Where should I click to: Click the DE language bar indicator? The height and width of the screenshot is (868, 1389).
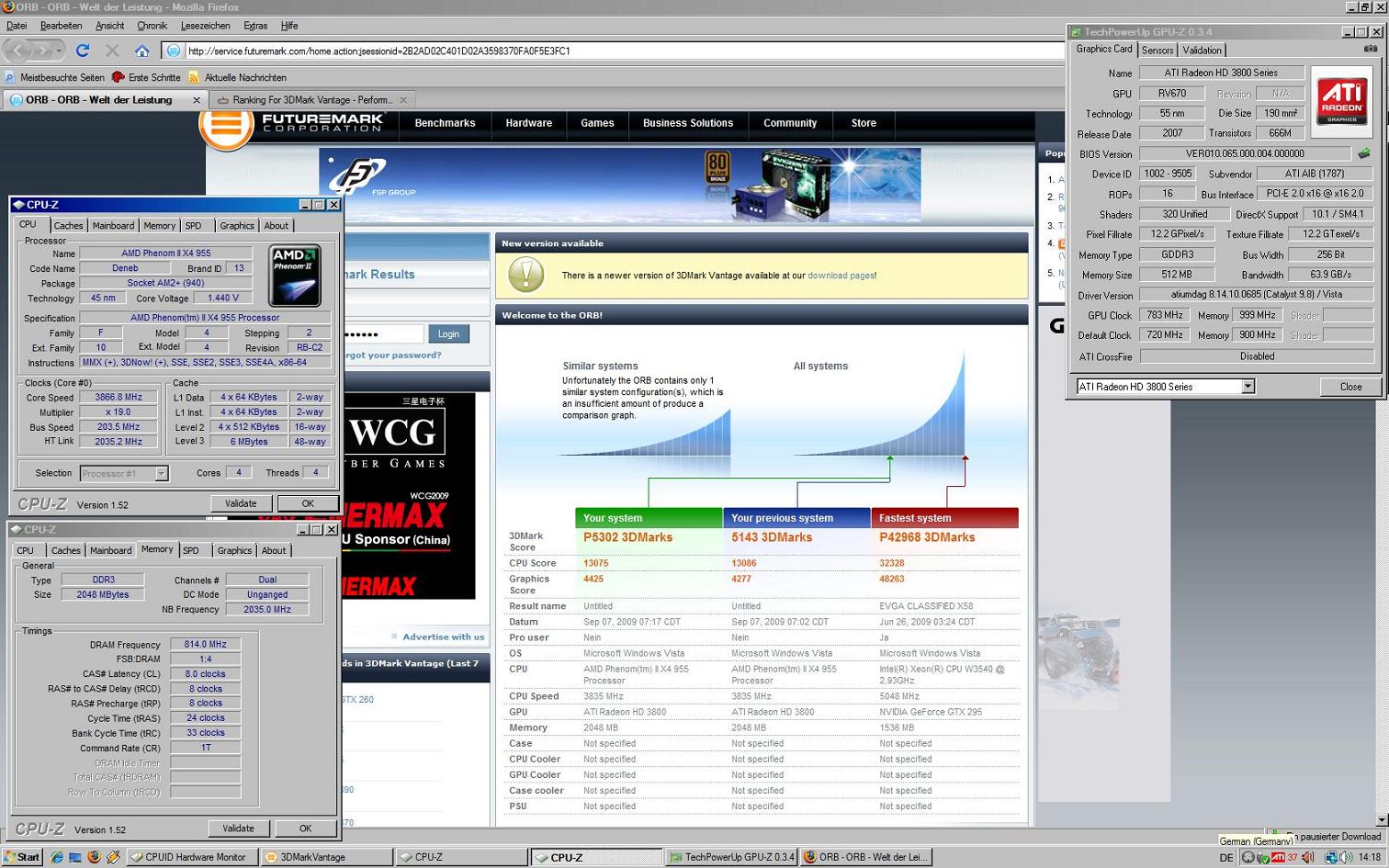click(1226, 857)
